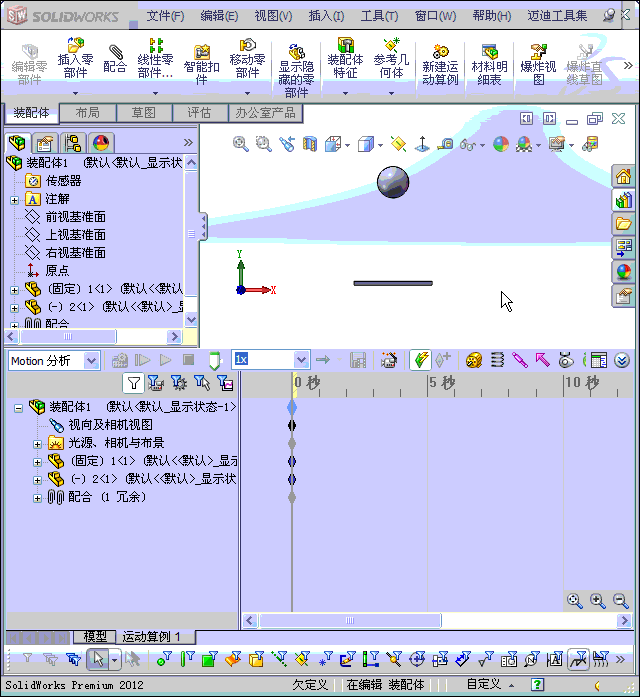This screenshot has width=640, height=697.
Task: Open Assembly Features (装配体特征) tool
Action: coord(345,58)
